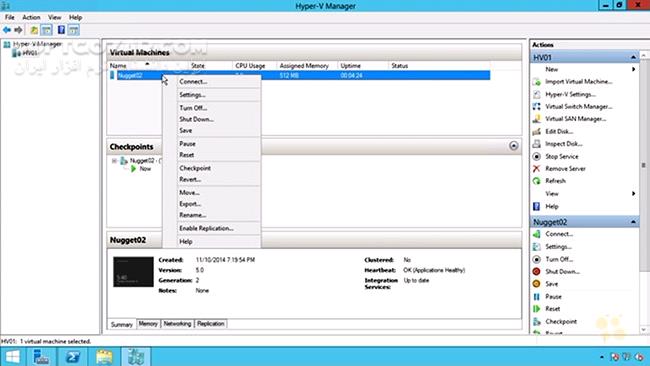Screen dimensions: 650x366
Task: Open PowerShell from the taskbar
Action: (73, 356)
